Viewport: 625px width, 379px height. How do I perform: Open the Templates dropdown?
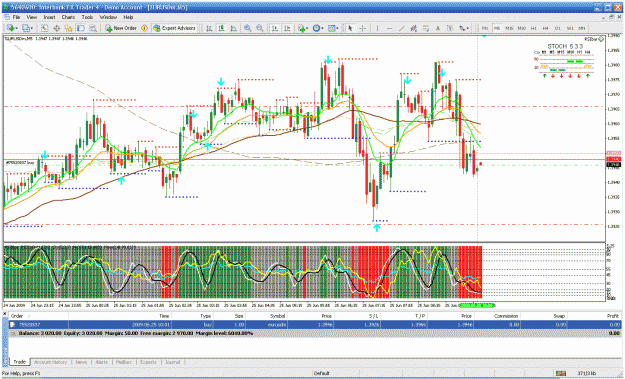[333, 28]
